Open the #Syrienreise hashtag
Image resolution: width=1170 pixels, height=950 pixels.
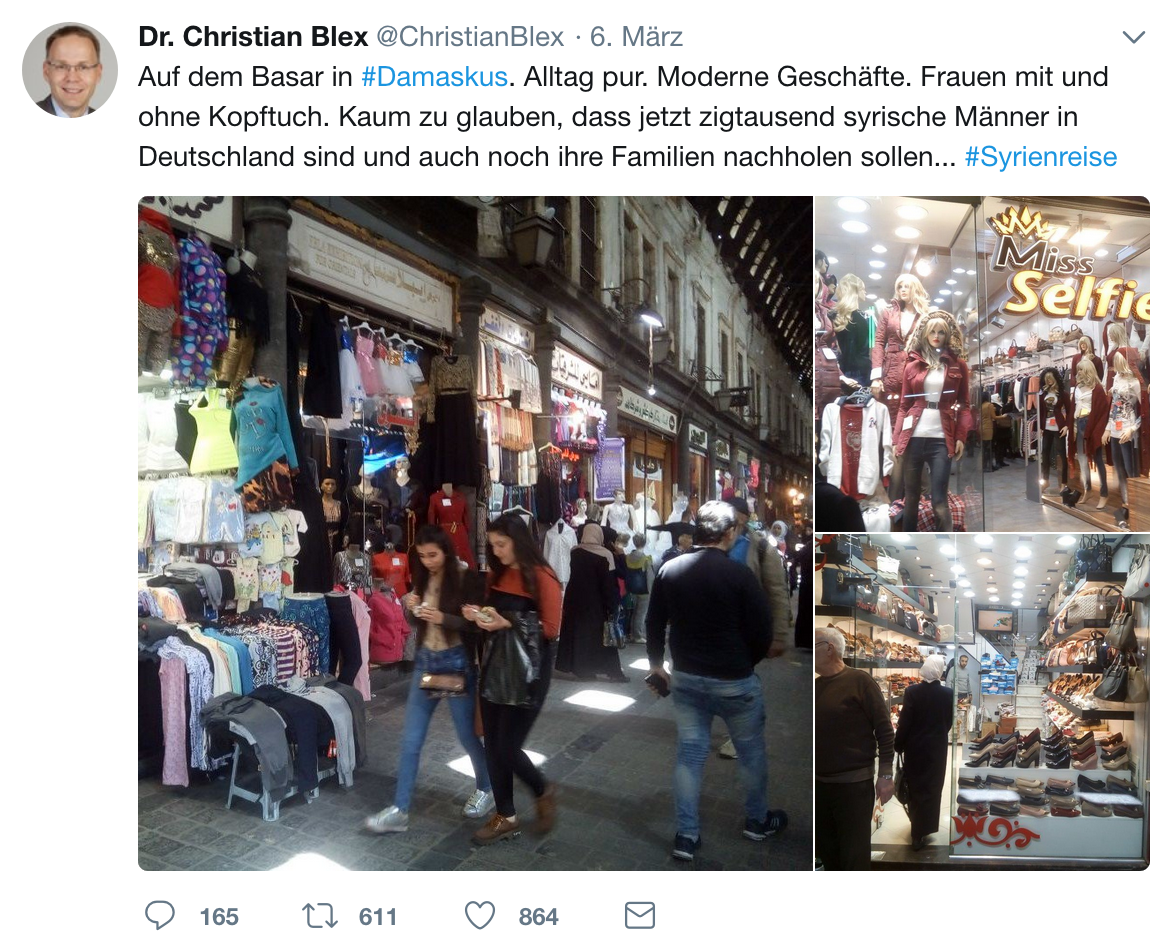point(1041,157)
